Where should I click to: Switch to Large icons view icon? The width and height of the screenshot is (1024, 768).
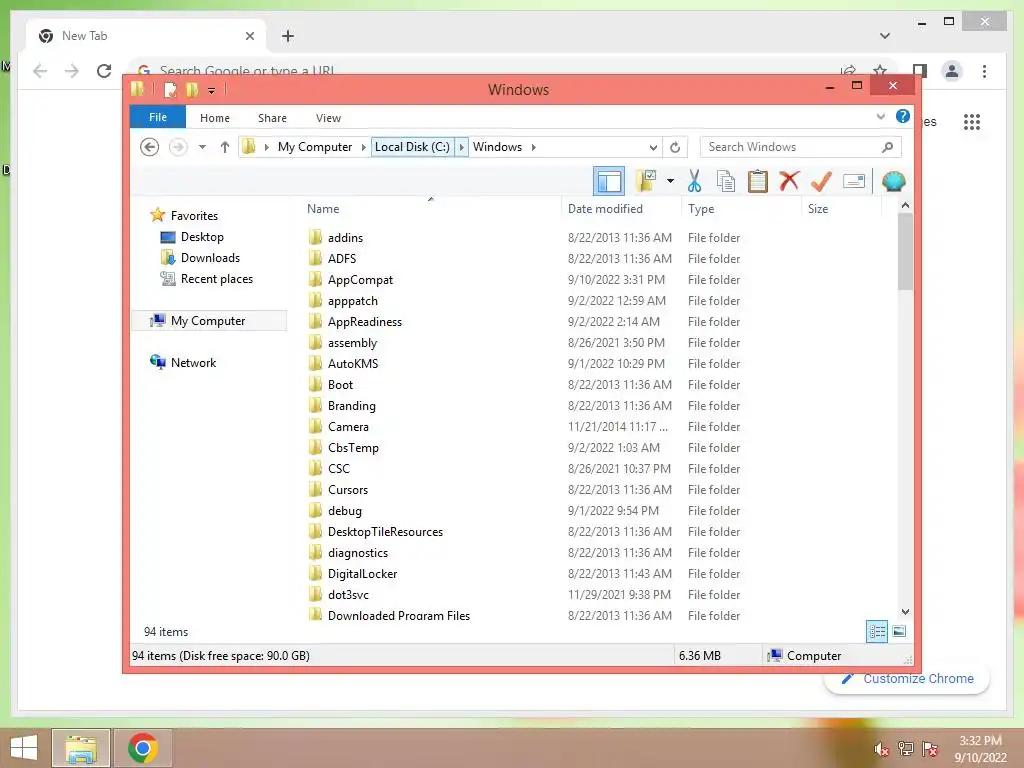pyautogui.click(x=899, y=631)
